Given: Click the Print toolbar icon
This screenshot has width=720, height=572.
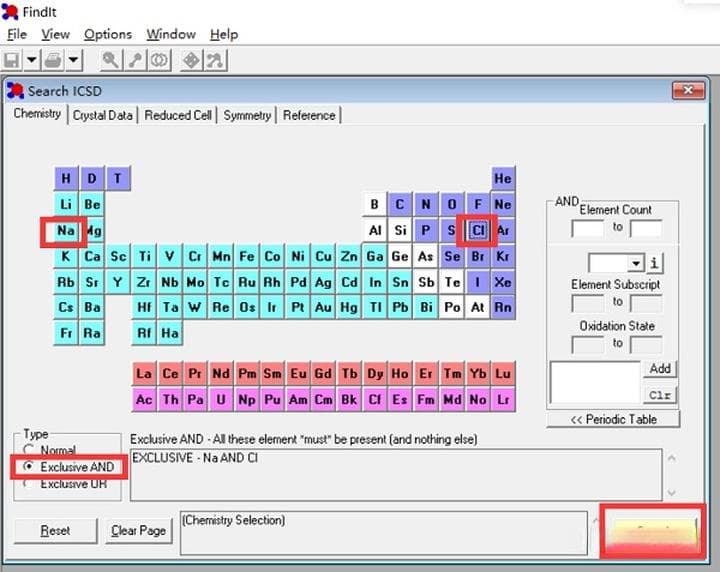Looking at the screenshot, I should (x=53, y=61).
